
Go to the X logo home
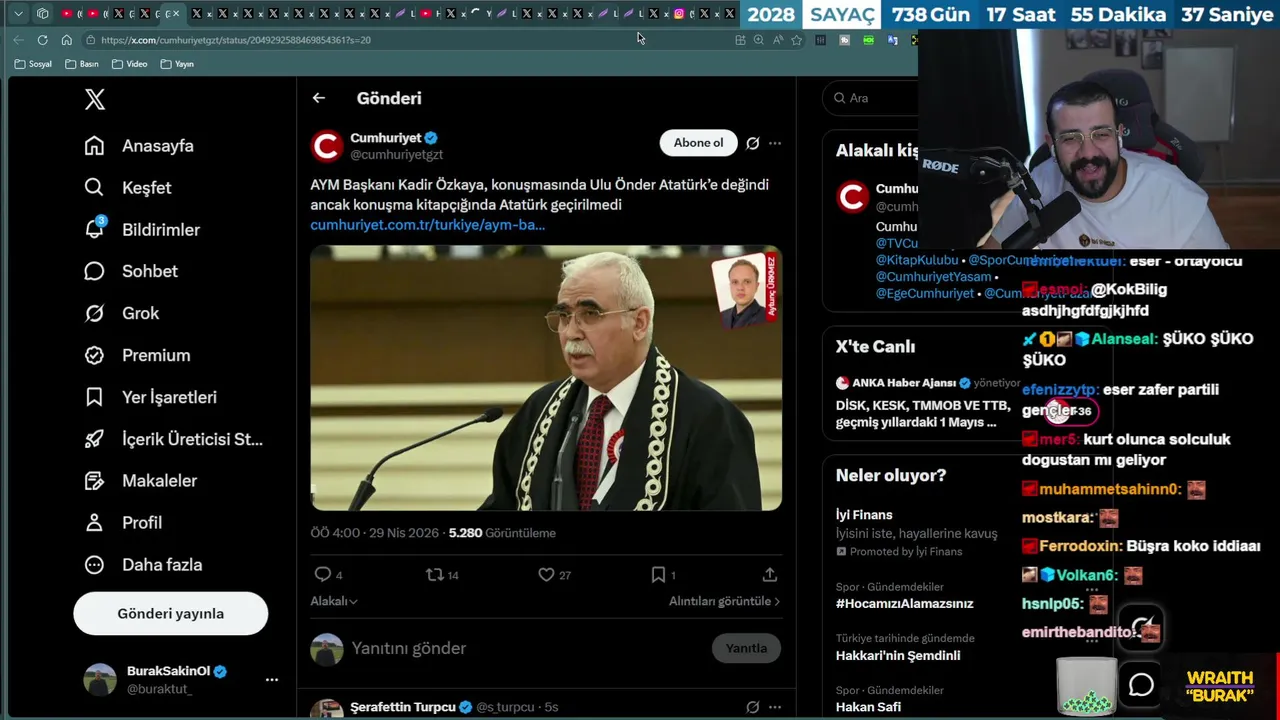click(95, 99)
